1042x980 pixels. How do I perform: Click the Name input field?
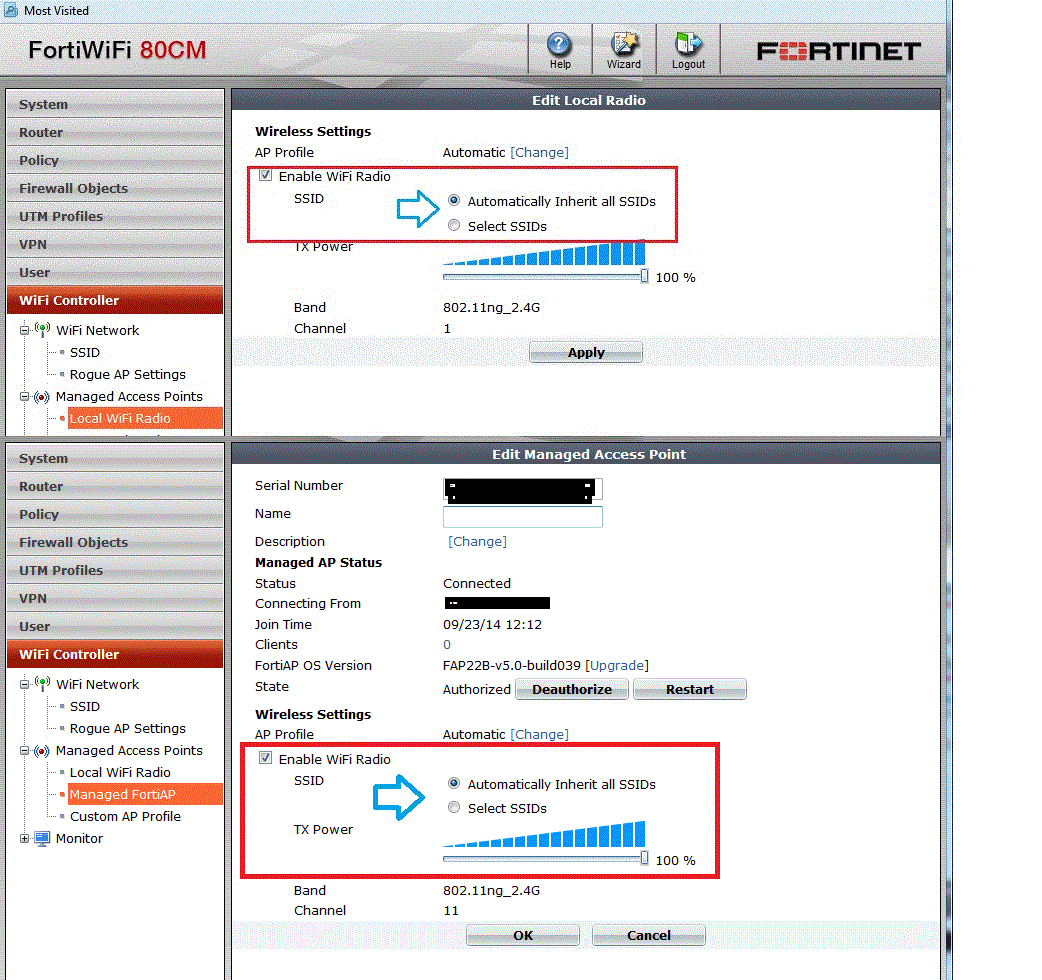point(522,516)
